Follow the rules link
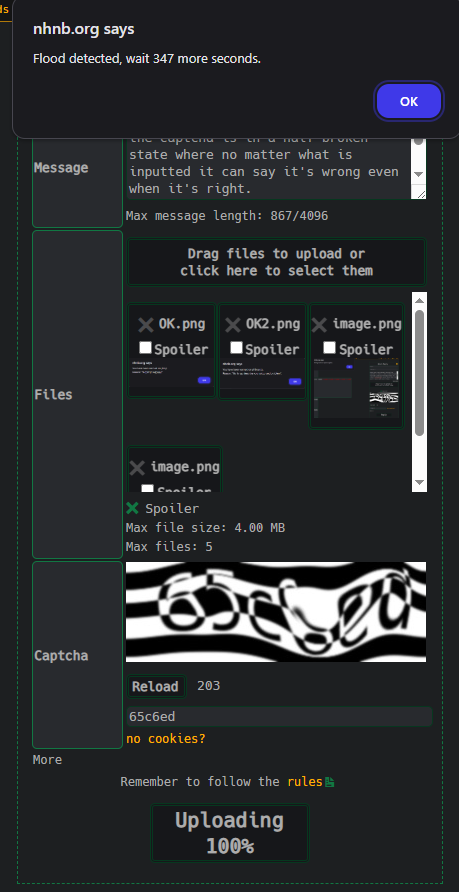 [304, 782]
